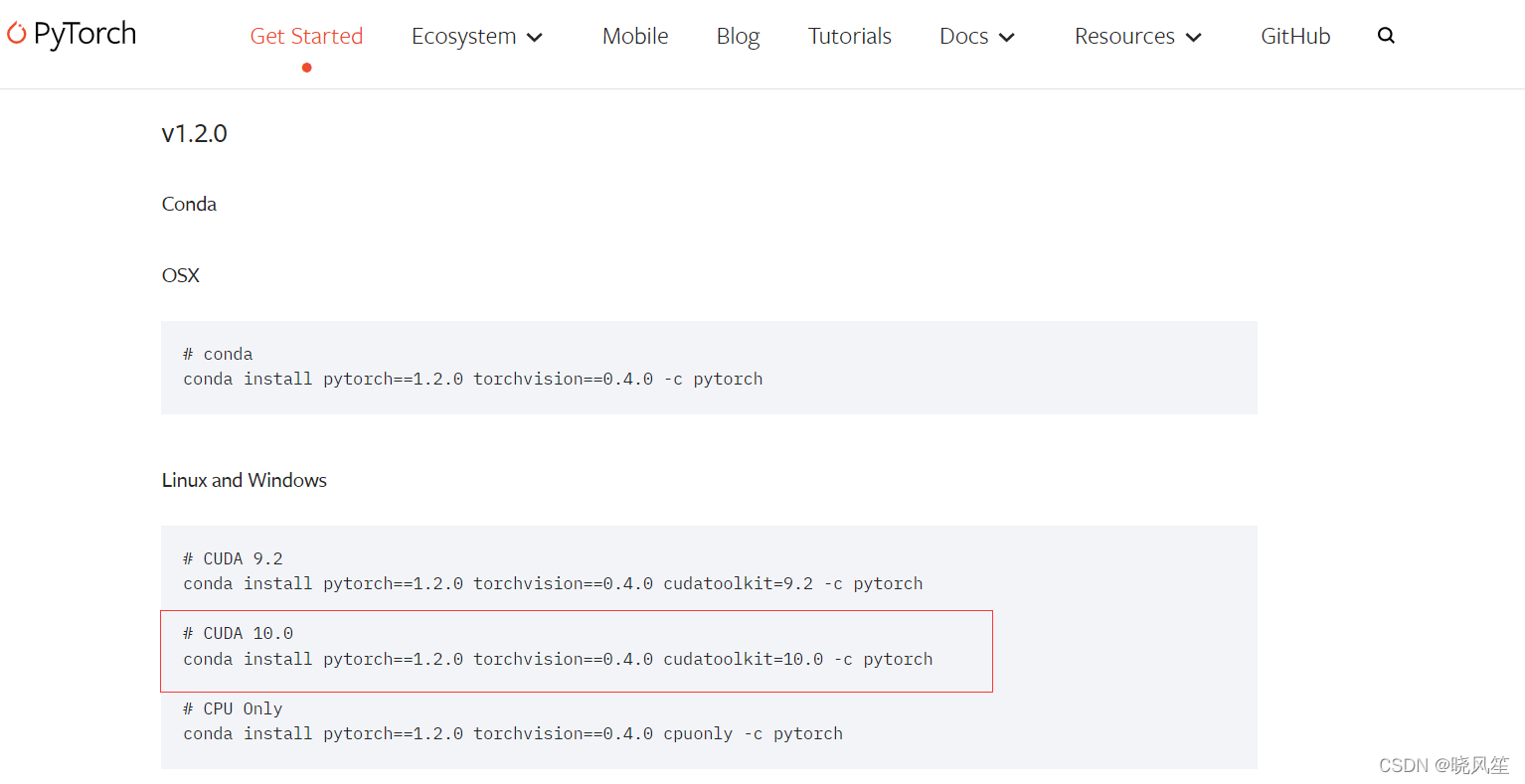Open the Tutorials page
Viewport: 1525px width, 784px height.
click(850, 36)
